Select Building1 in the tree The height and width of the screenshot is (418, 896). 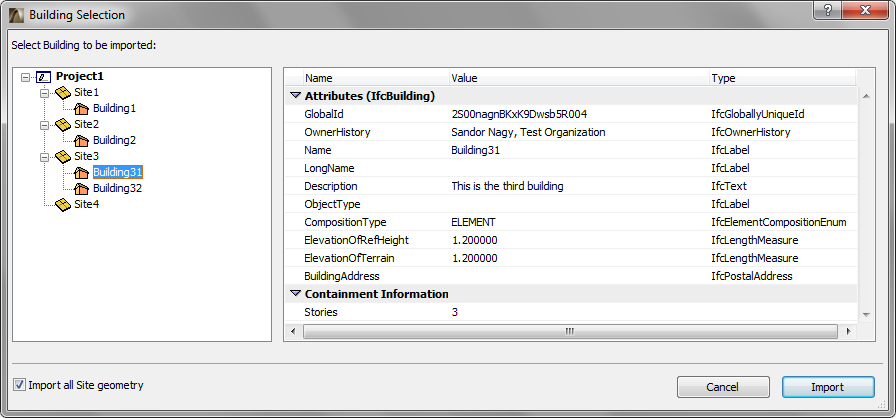pyautogui.click(x=114, y=108)
